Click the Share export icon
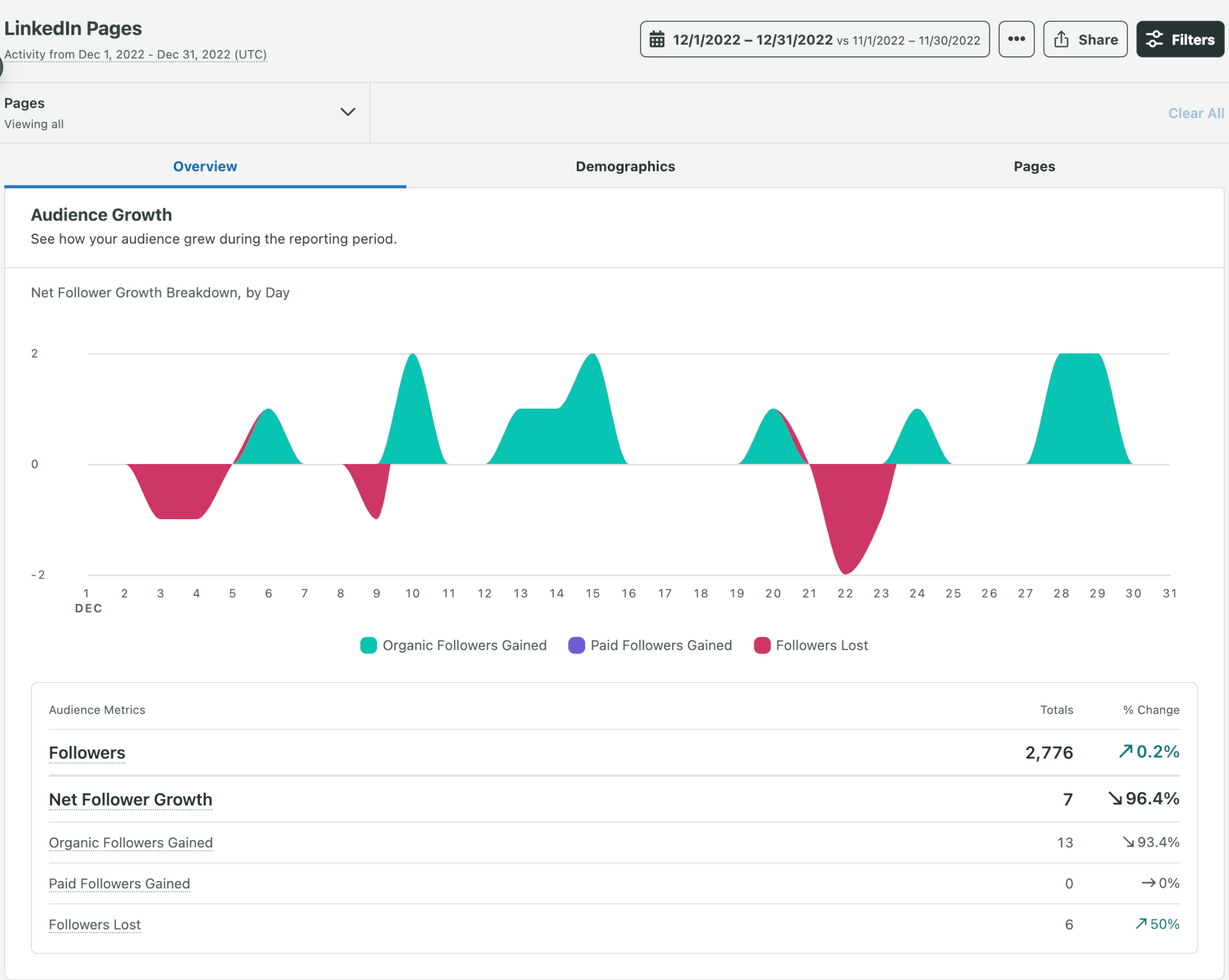 pyautogui.click(x=1062, y=38)
